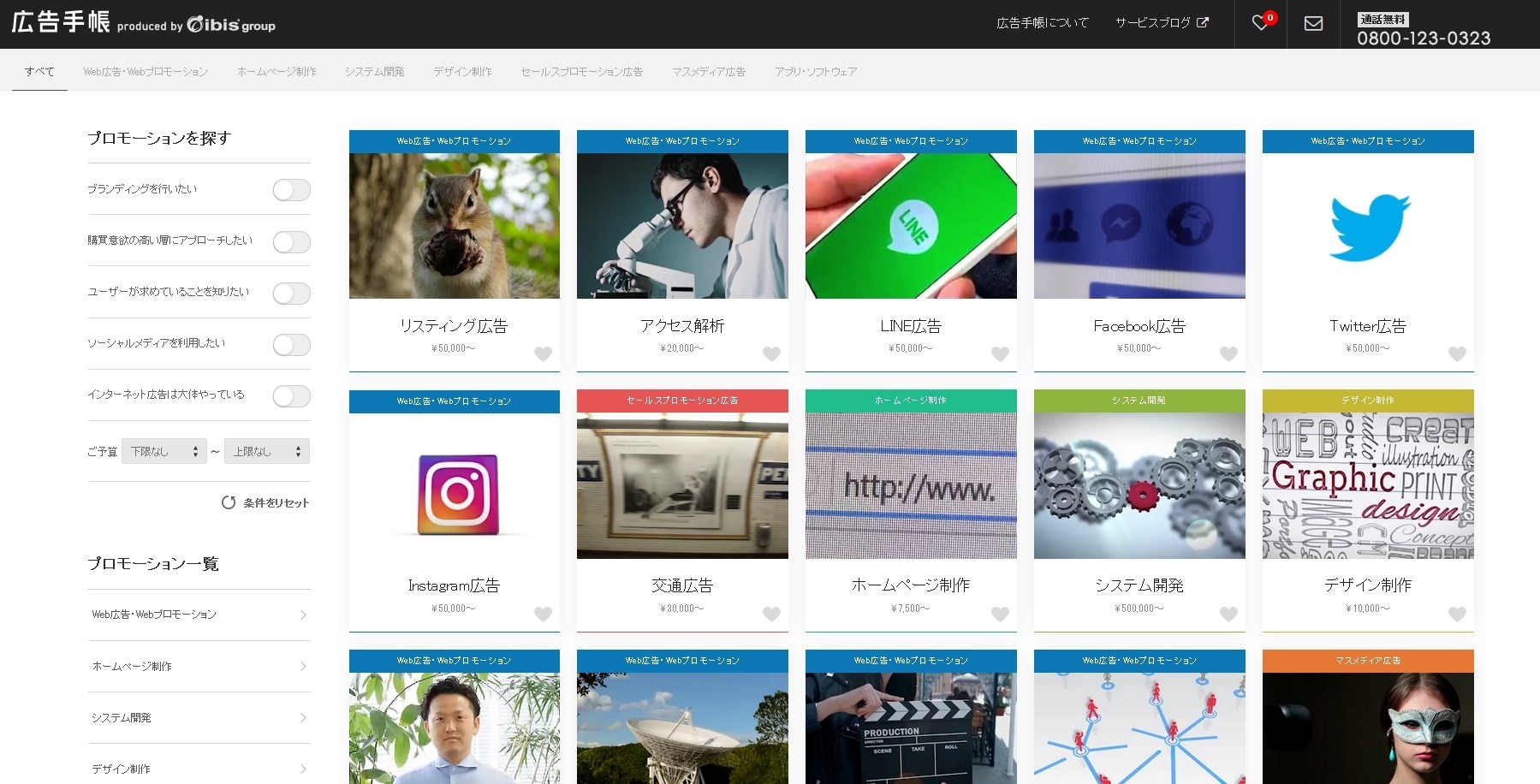
Task: Favorite the LINE広告 card heart
Action: pyautogui.click(x=1000, y=353)
